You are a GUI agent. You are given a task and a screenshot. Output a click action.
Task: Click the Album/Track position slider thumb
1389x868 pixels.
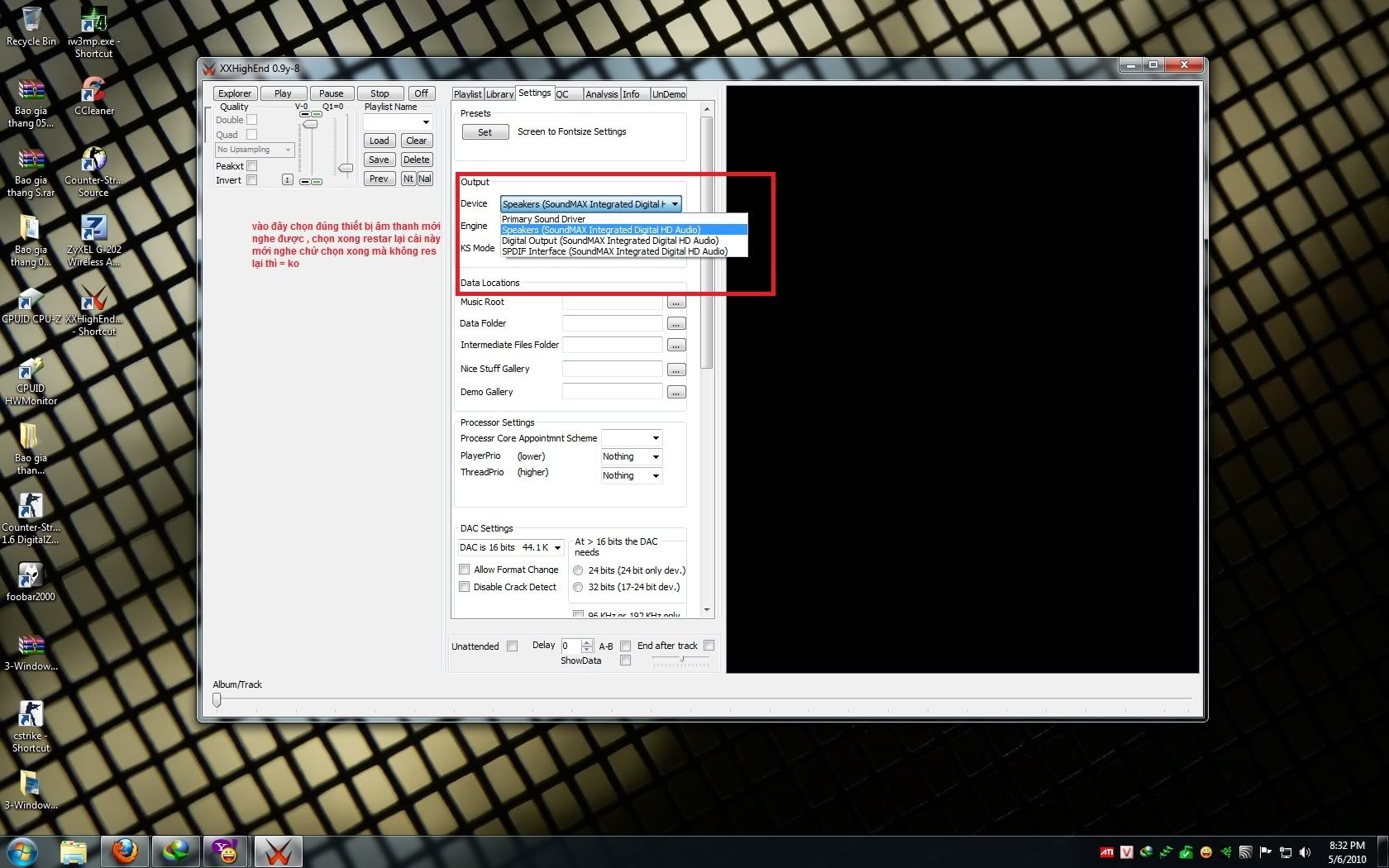[x=217, y=700]
